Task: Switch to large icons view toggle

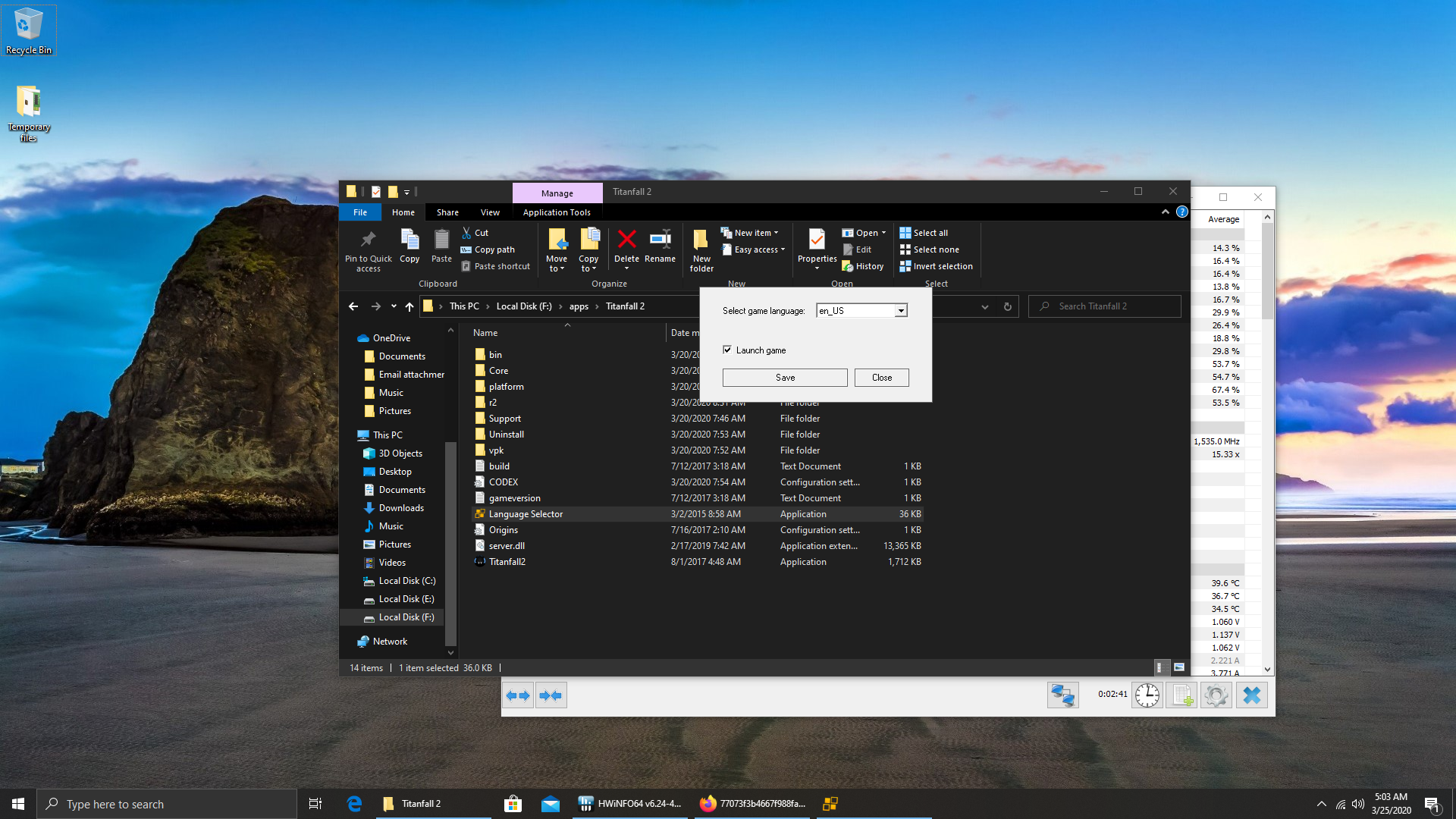Action: pos(1179,667)
